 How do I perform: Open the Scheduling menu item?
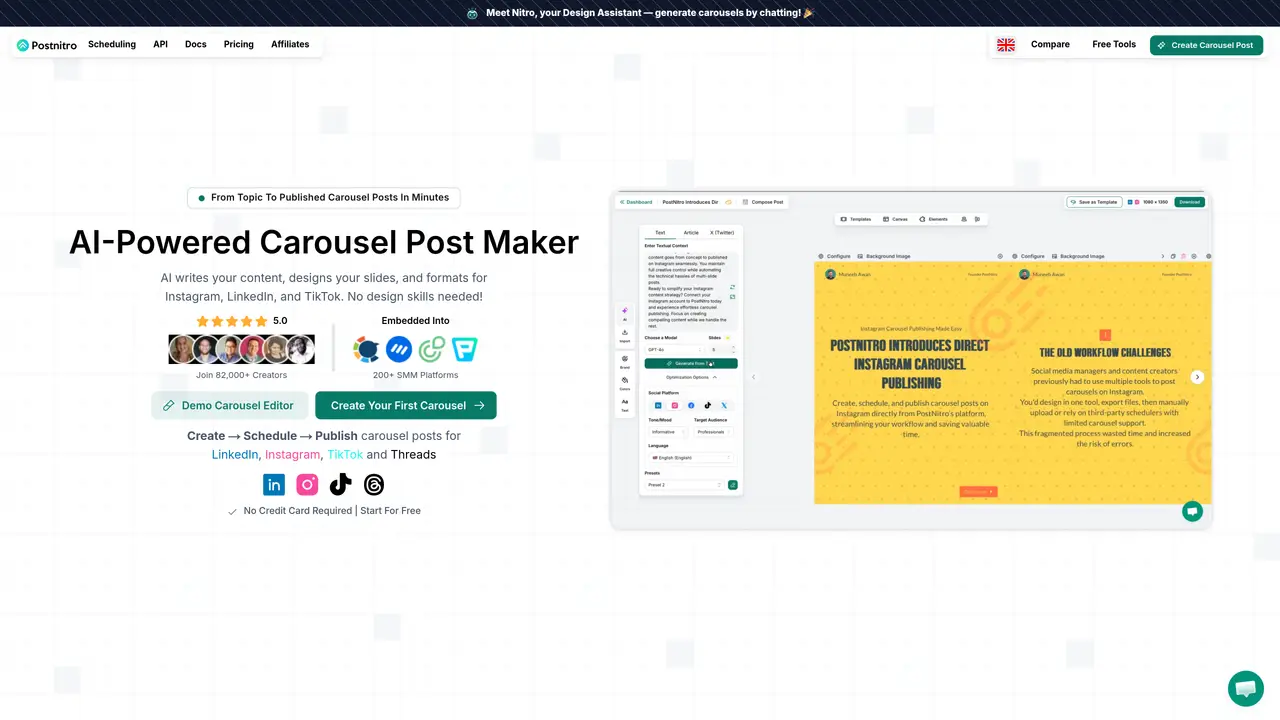click(x=112, y=44)
